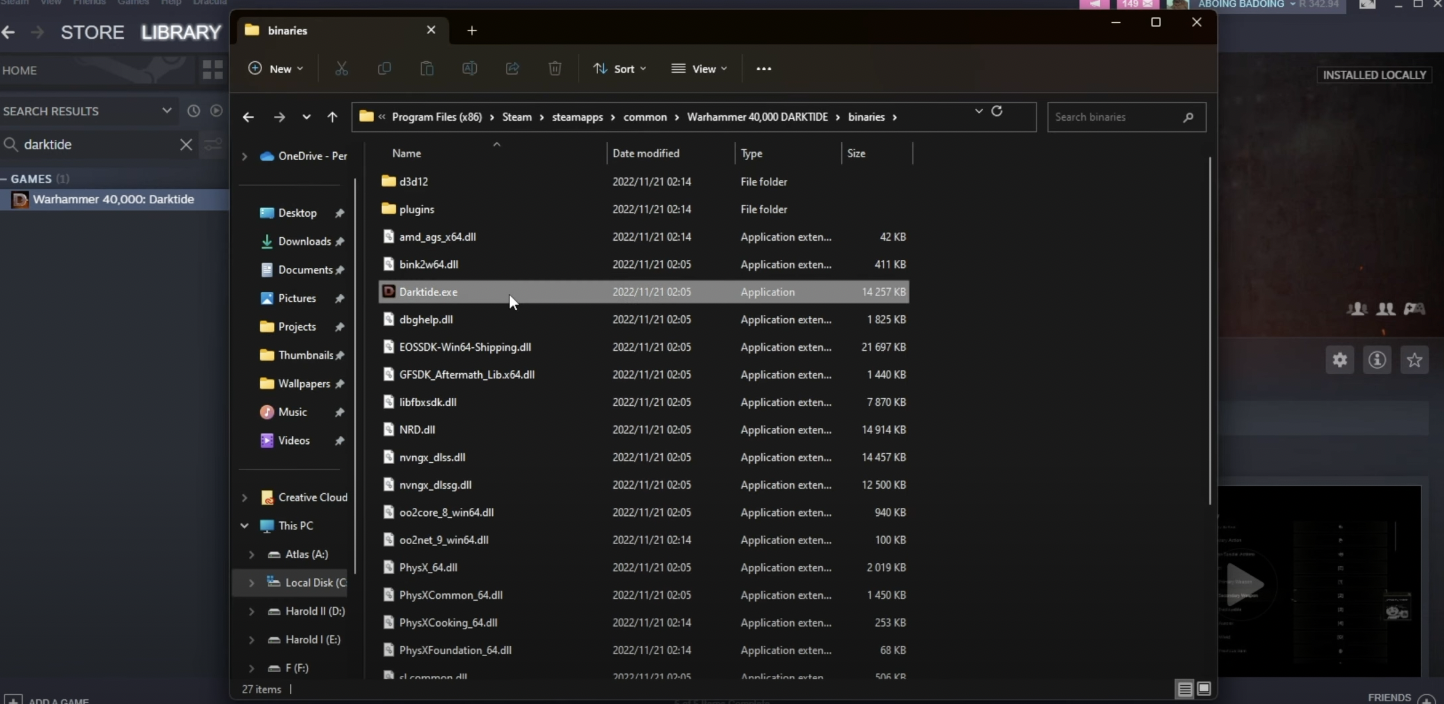Open Steam LIBRARY tab
The width and height of the screenshot is (1444, 704).
coord(181,32)
